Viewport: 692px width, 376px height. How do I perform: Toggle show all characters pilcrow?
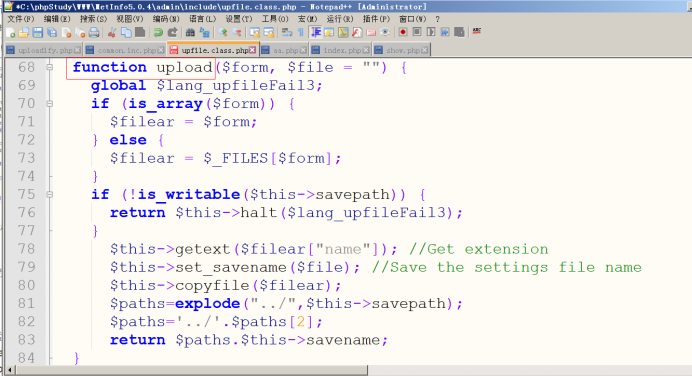(301, 32)
